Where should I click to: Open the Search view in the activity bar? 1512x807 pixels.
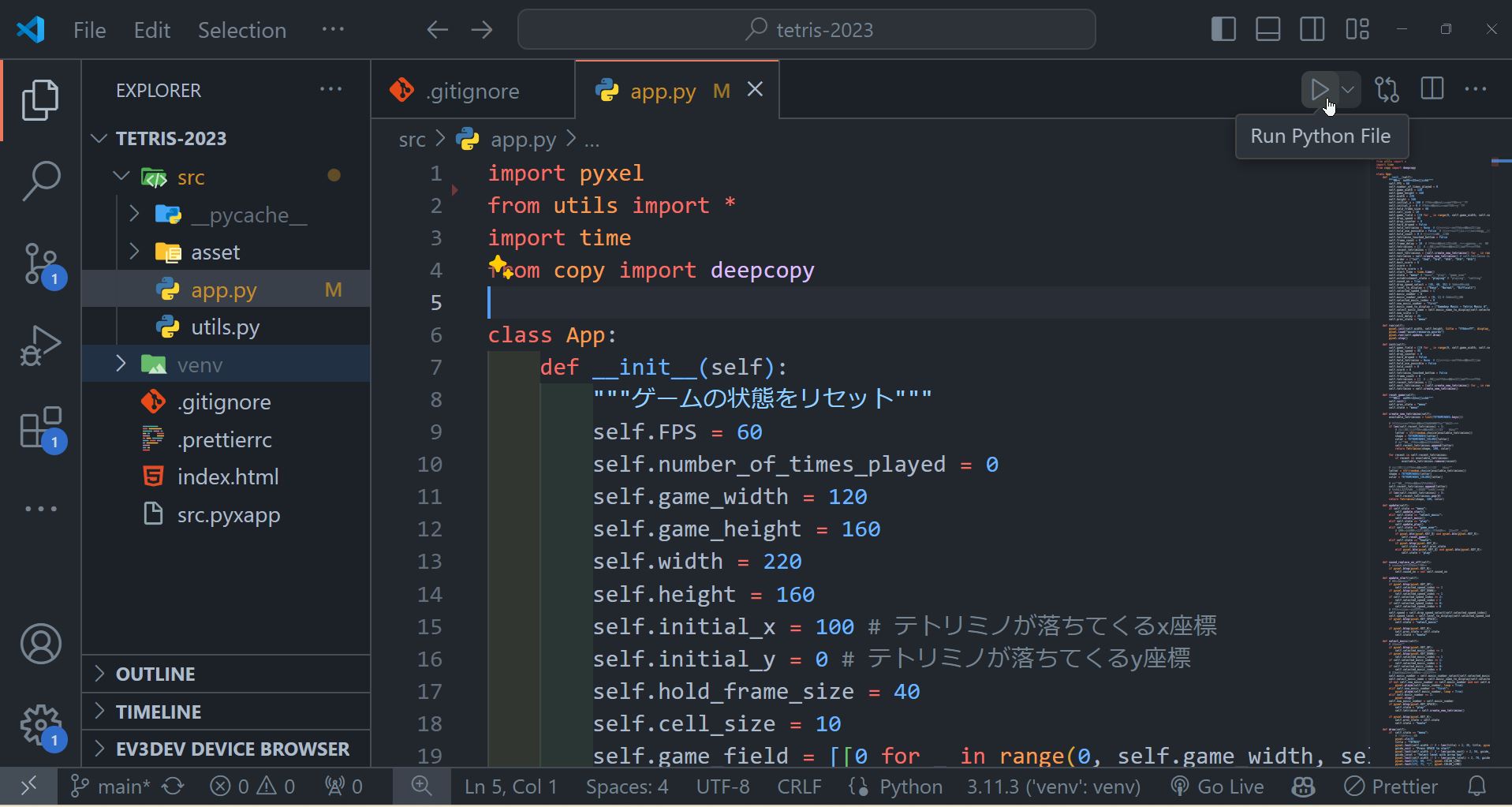pyautogui.click(x=40, y=181)
